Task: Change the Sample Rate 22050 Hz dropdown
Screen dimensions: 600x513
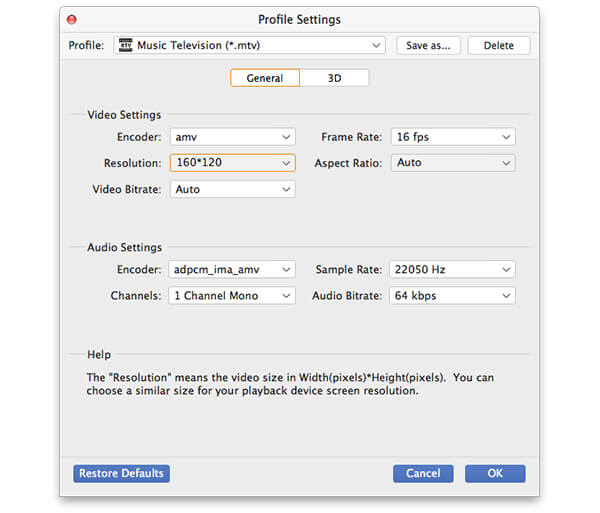Action: pyautogui.click(x=453, y=270)
